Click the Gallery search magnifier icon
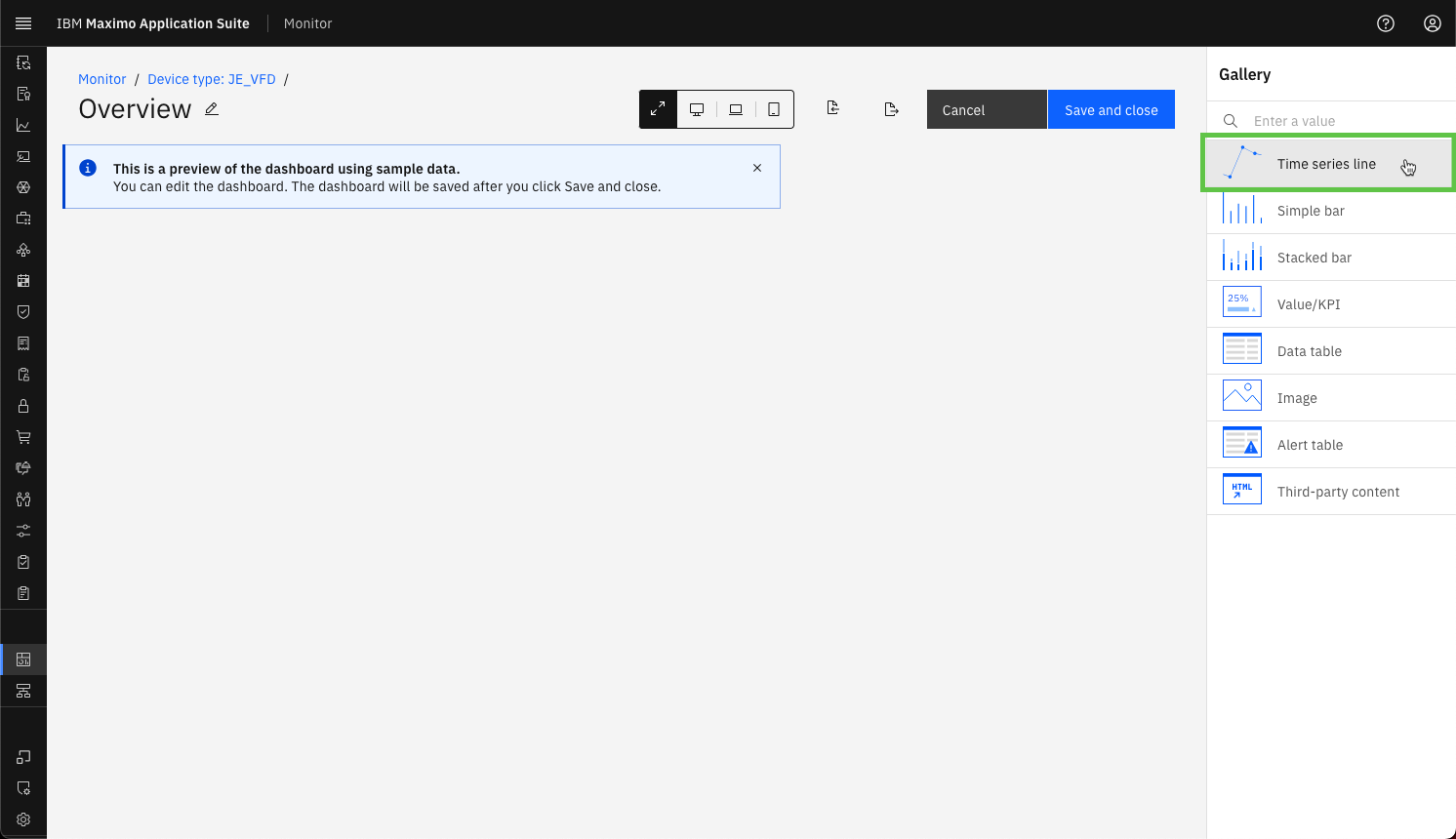Image resolution: width=1456 pixels, height=839 pixels. [x=1231, y=121]
